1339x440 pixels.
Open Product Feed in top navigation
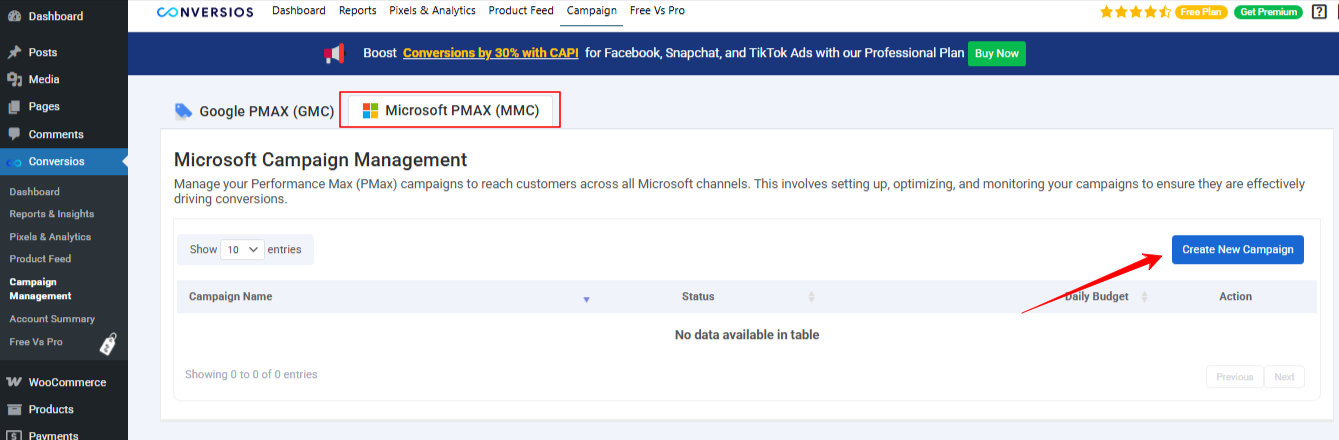521,11
